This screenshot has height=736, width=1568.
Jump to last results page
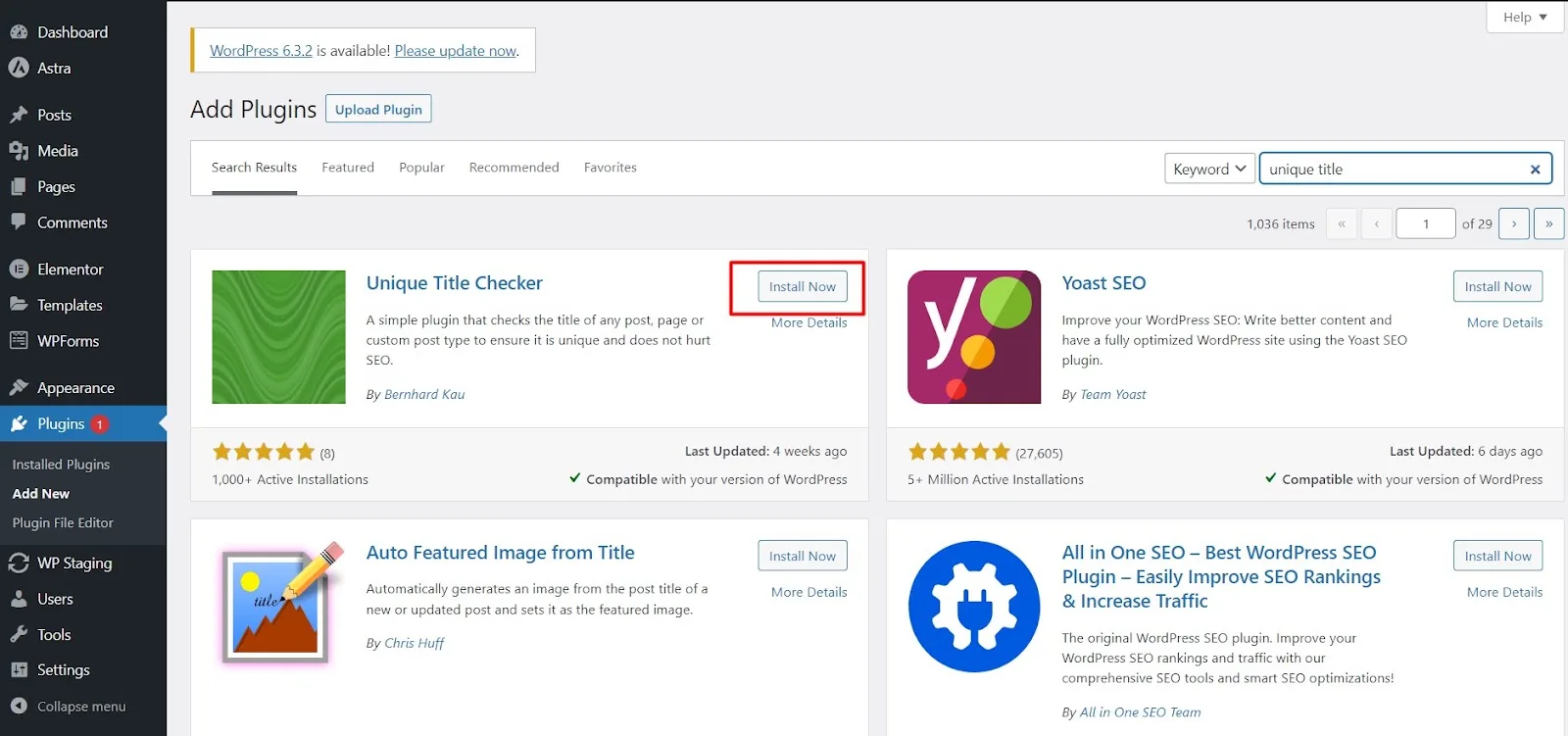[1548, 223]
